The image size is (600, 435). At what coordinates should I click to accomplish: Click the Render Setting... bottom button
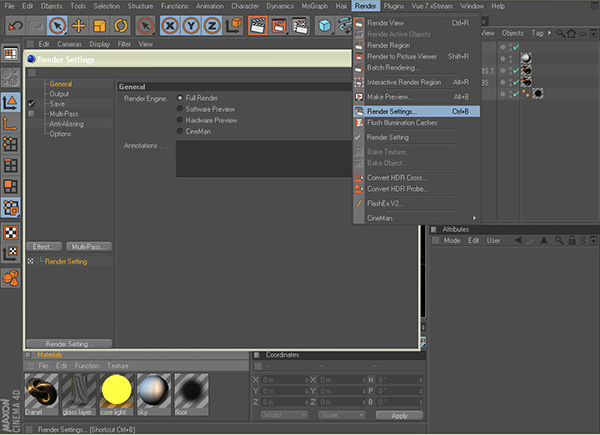(69, 344)
